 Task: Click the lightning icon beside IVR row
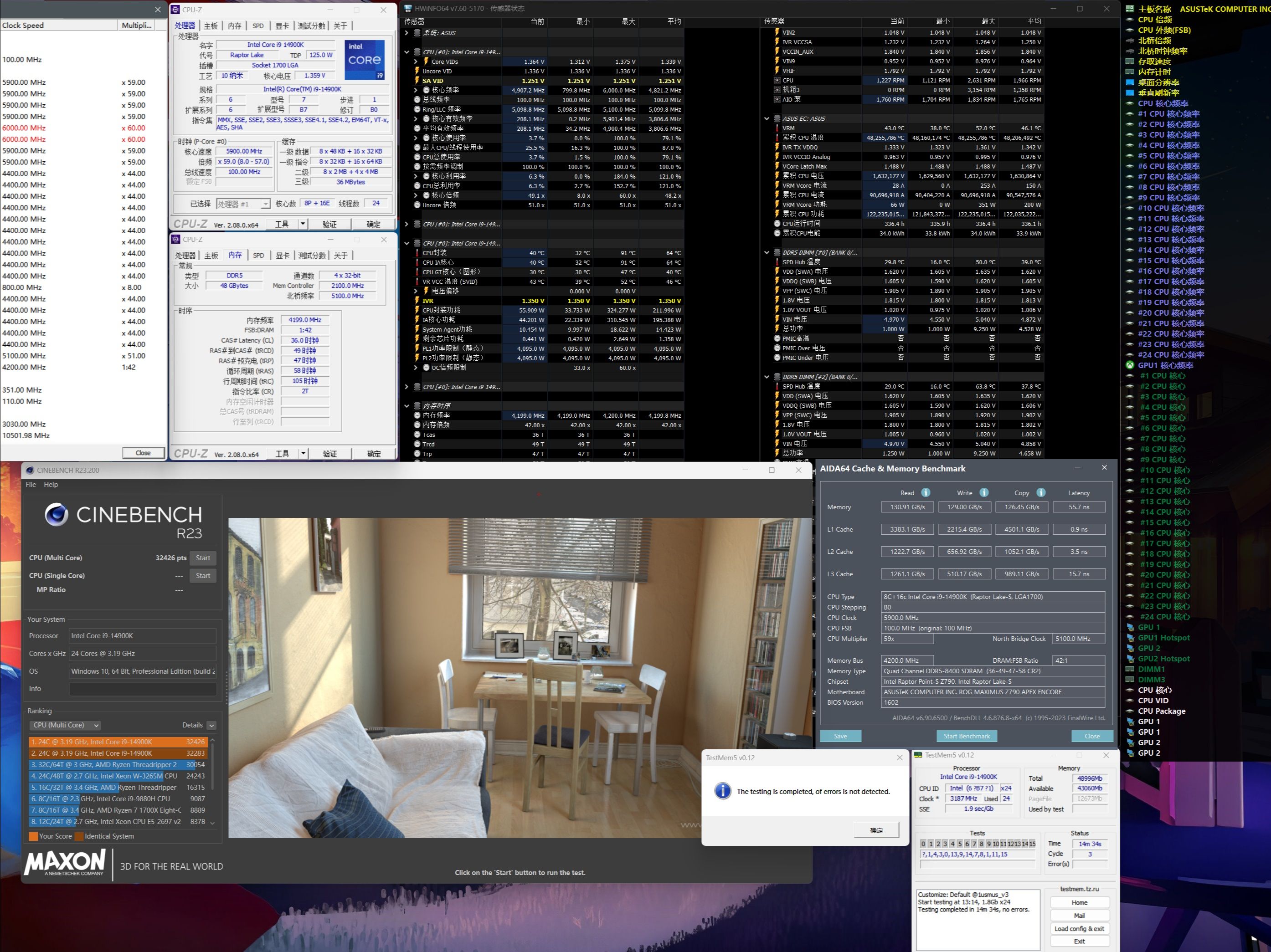(417, 301)
